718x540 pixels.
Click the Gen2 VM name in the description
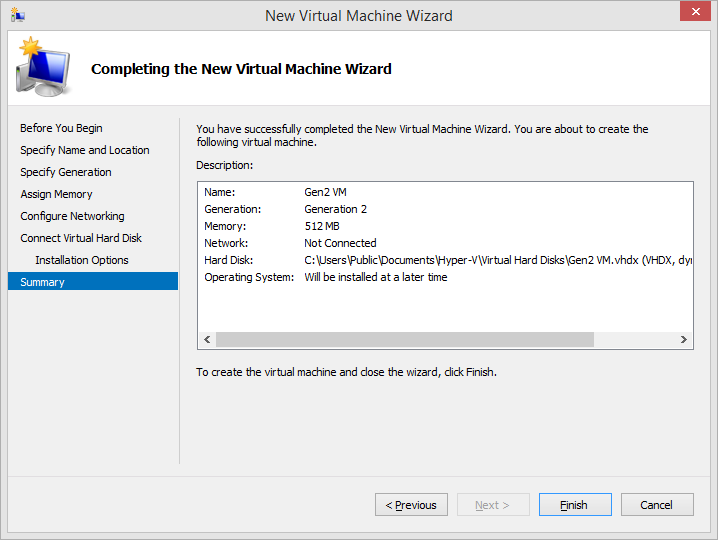pos(327,192)
